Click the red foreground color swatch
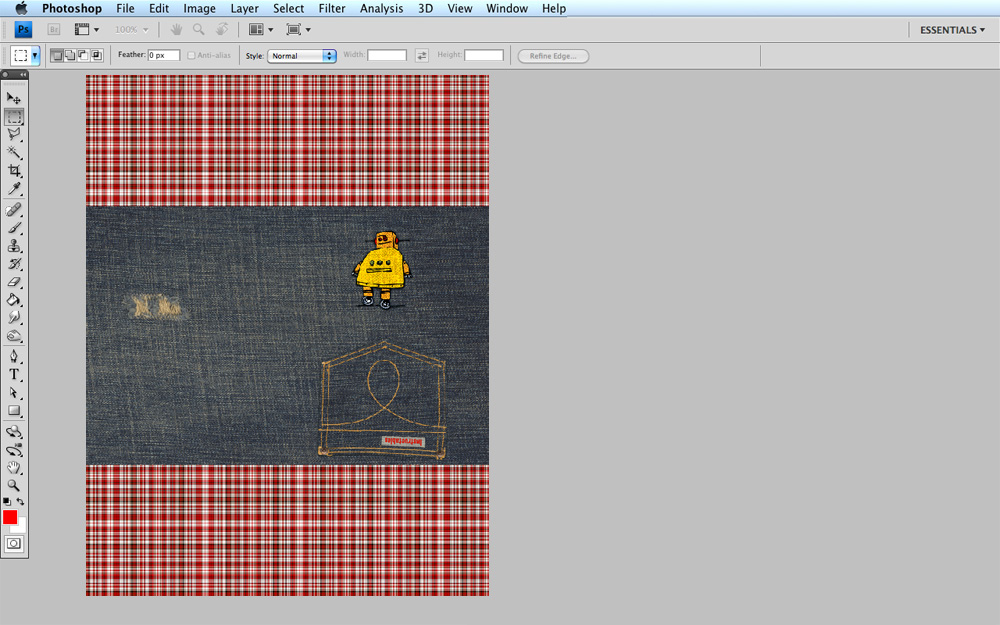This screenshot has height=625, width=1000. (10, 517)
